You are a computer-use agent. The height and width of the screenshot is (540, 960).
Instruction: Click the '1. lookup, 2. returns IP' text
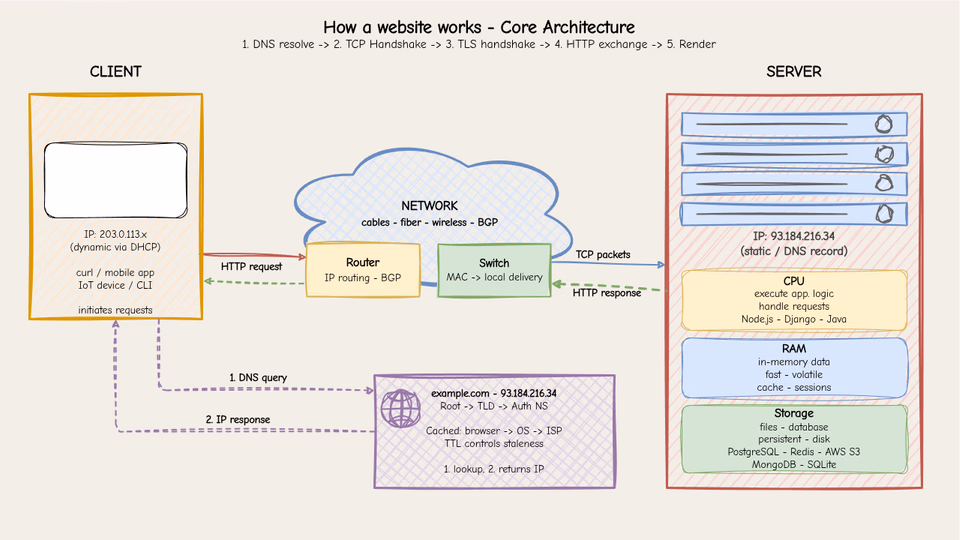pyautogui.click(x=494, y=469)
